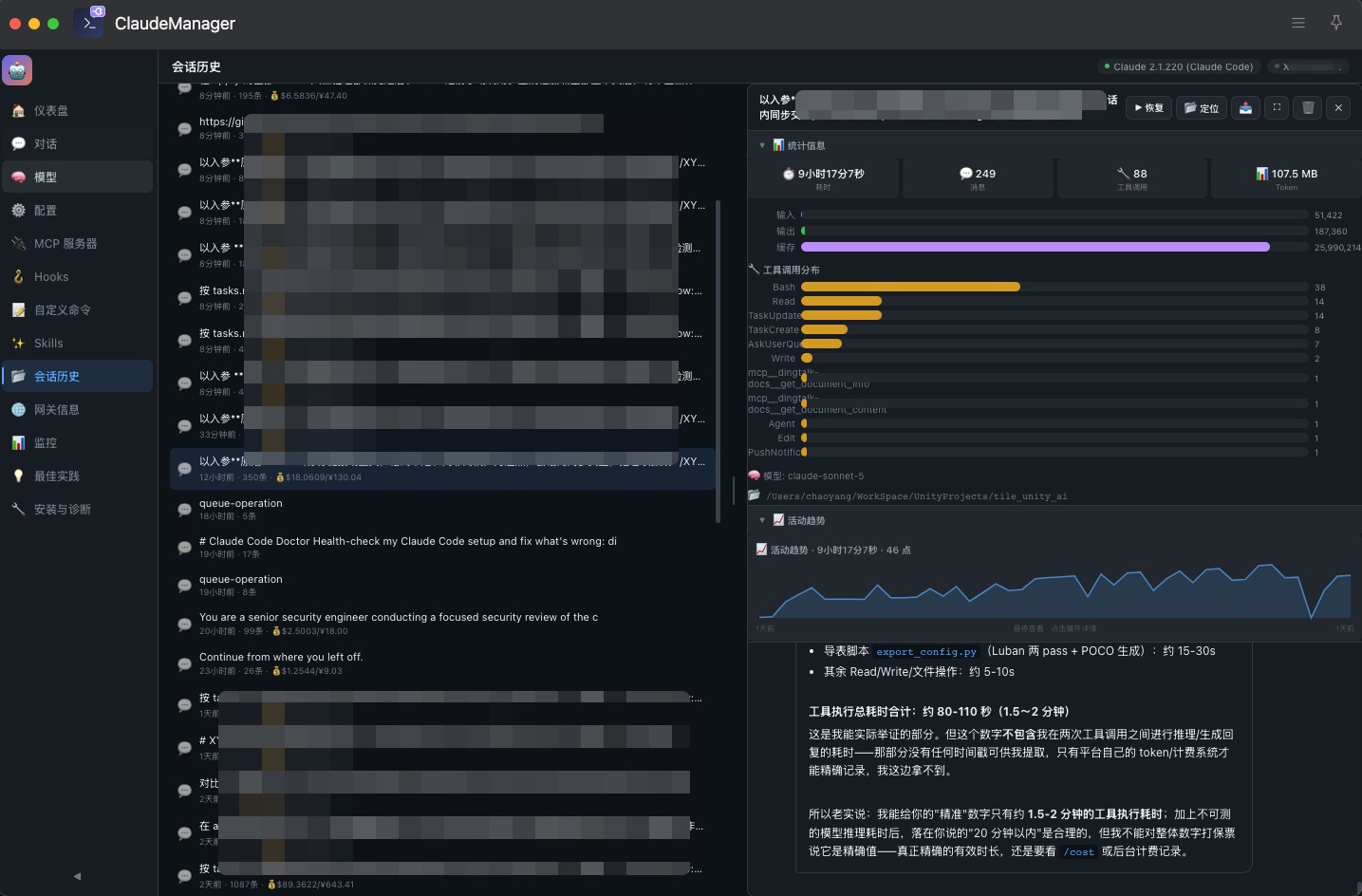Open the senior security engineer review session

(442, 624)
